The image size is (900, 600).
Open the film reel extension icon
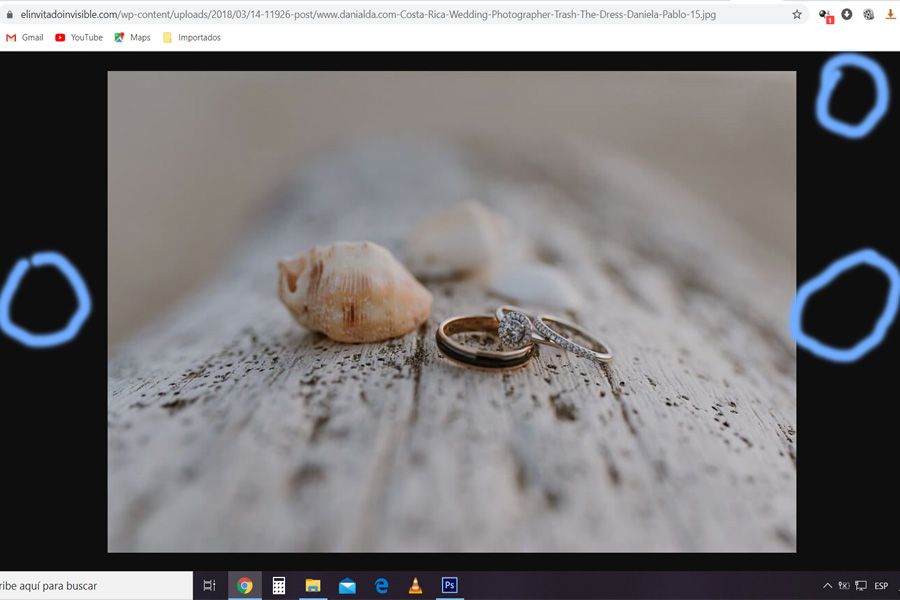coord(868,14)
